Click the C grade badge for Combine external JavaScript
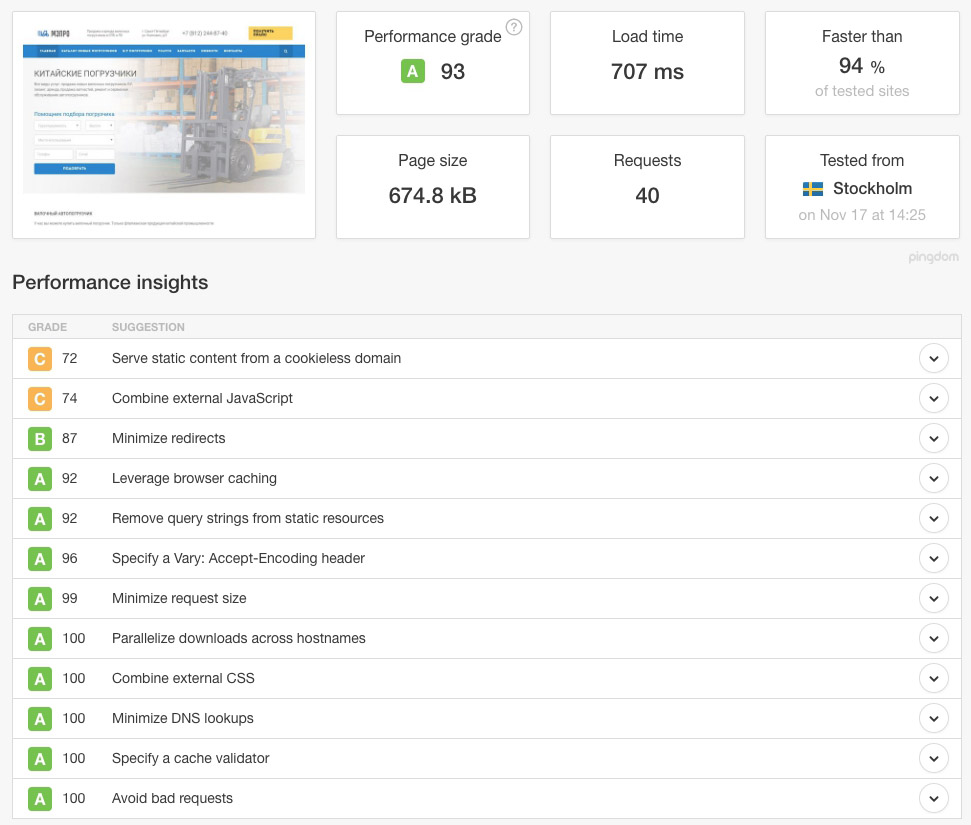The height and width of the screenshot is (825, 971). tap(40, 399)
